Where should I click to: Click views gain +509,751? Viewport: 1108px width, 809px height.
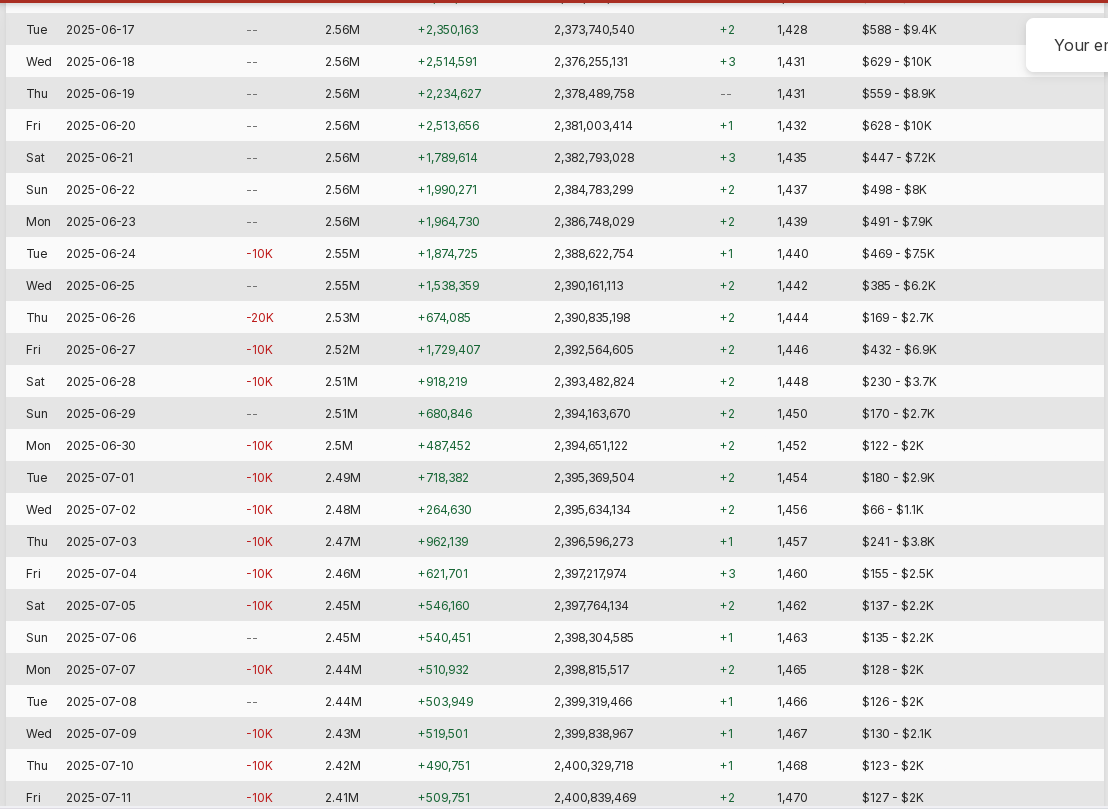point(444,798)
